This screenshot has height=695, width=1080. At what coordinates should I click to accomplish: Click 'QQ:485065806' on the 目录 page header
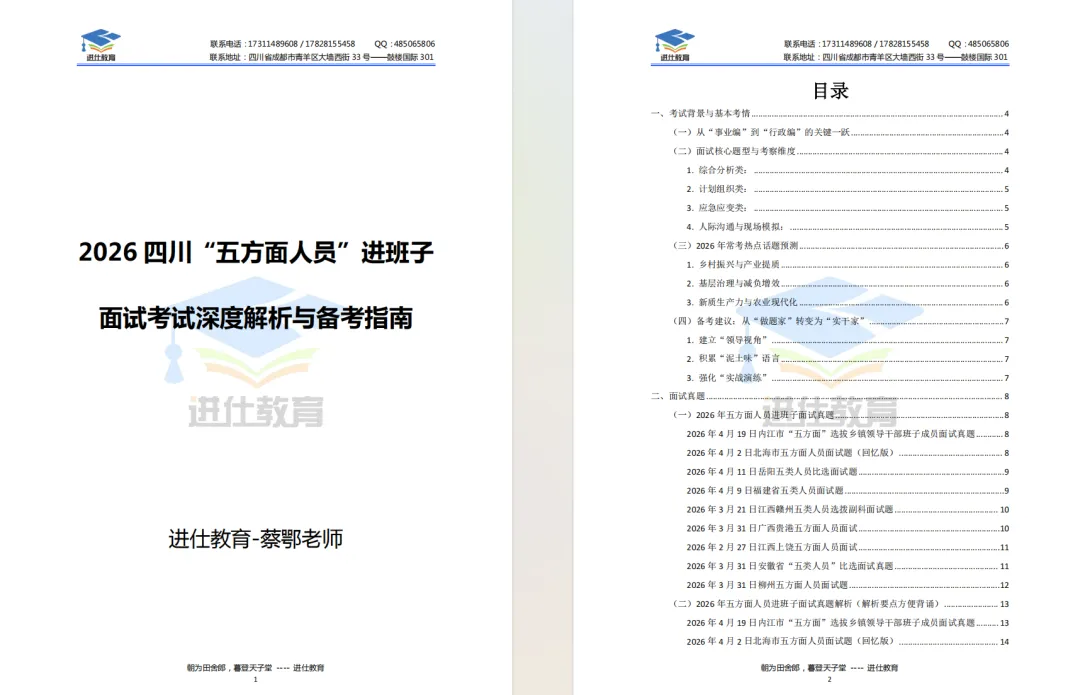978,43
